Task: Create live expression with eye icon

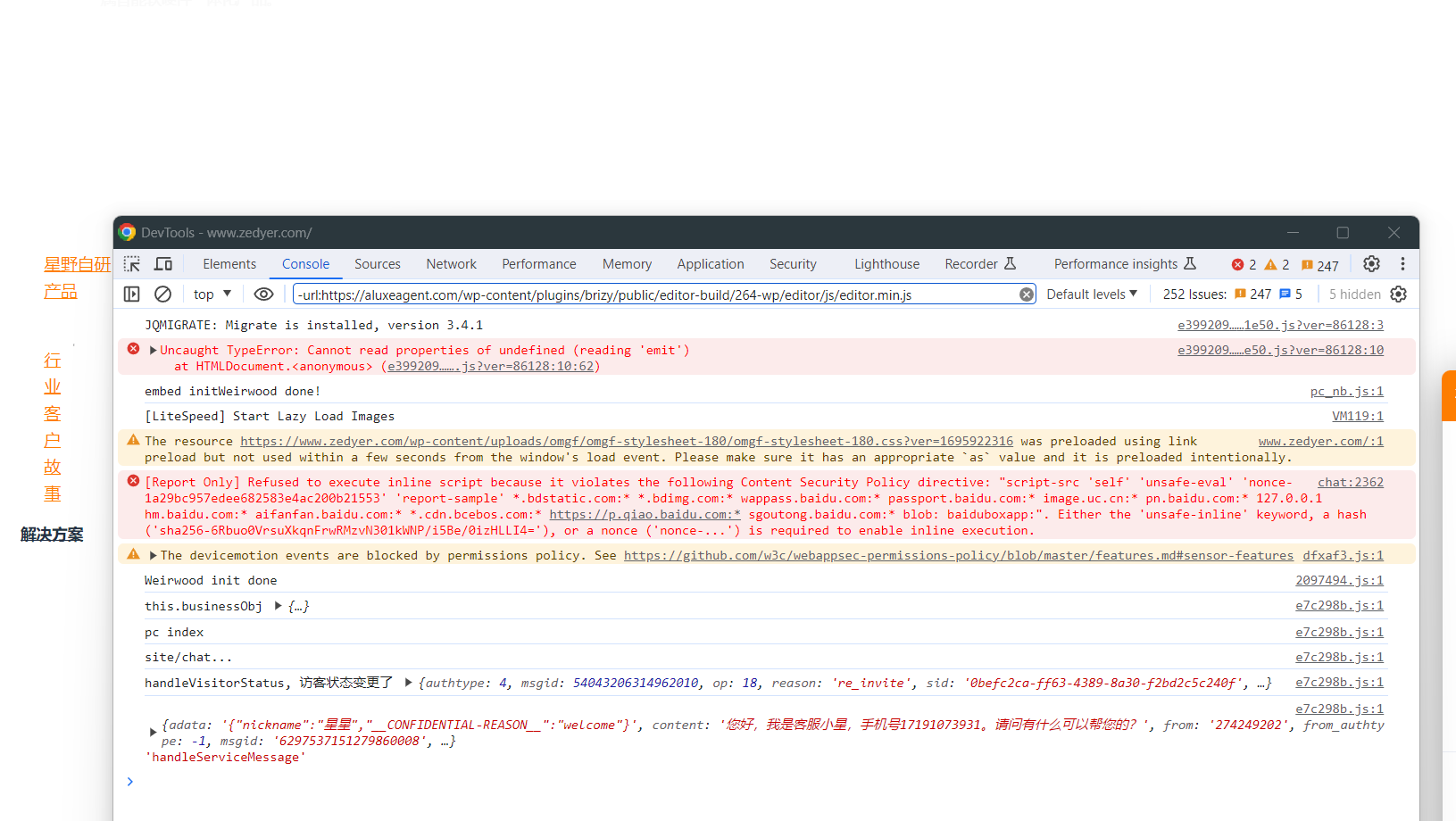Action: [x=263, y=294]
